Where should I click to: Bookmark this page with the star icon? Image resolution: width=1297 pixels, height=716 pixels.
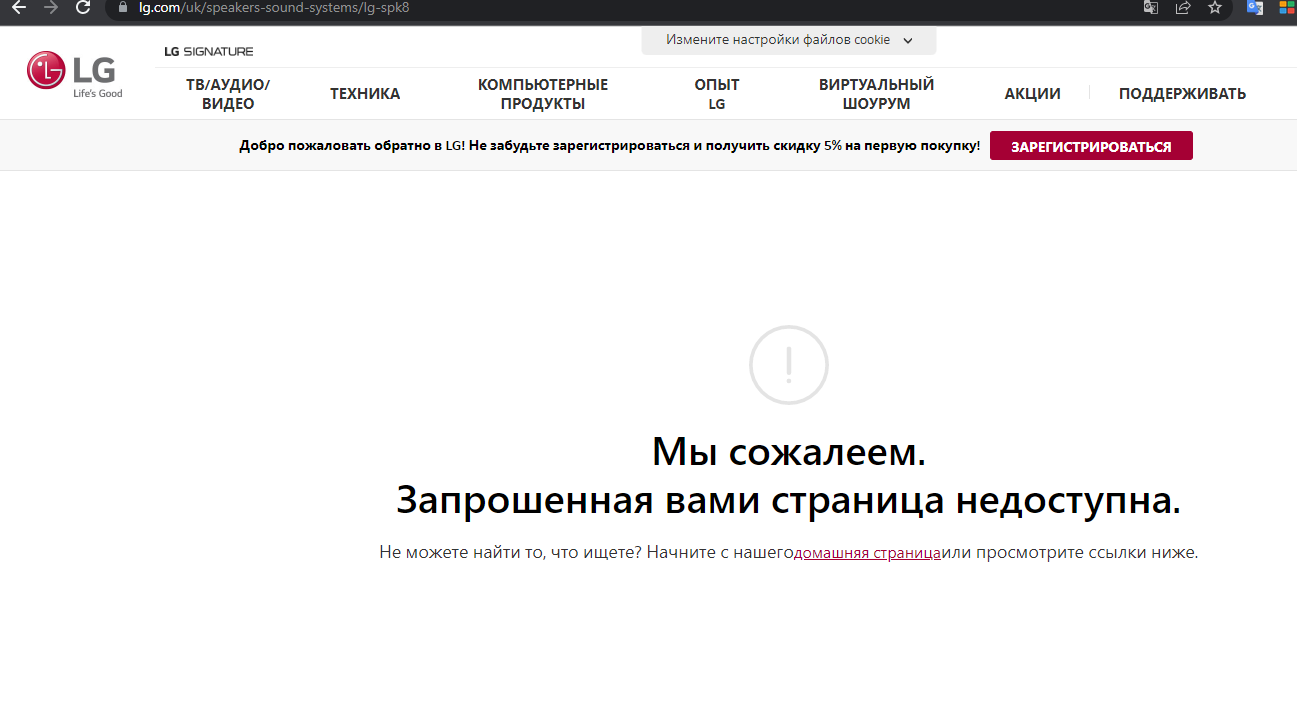click(1215, 7)
